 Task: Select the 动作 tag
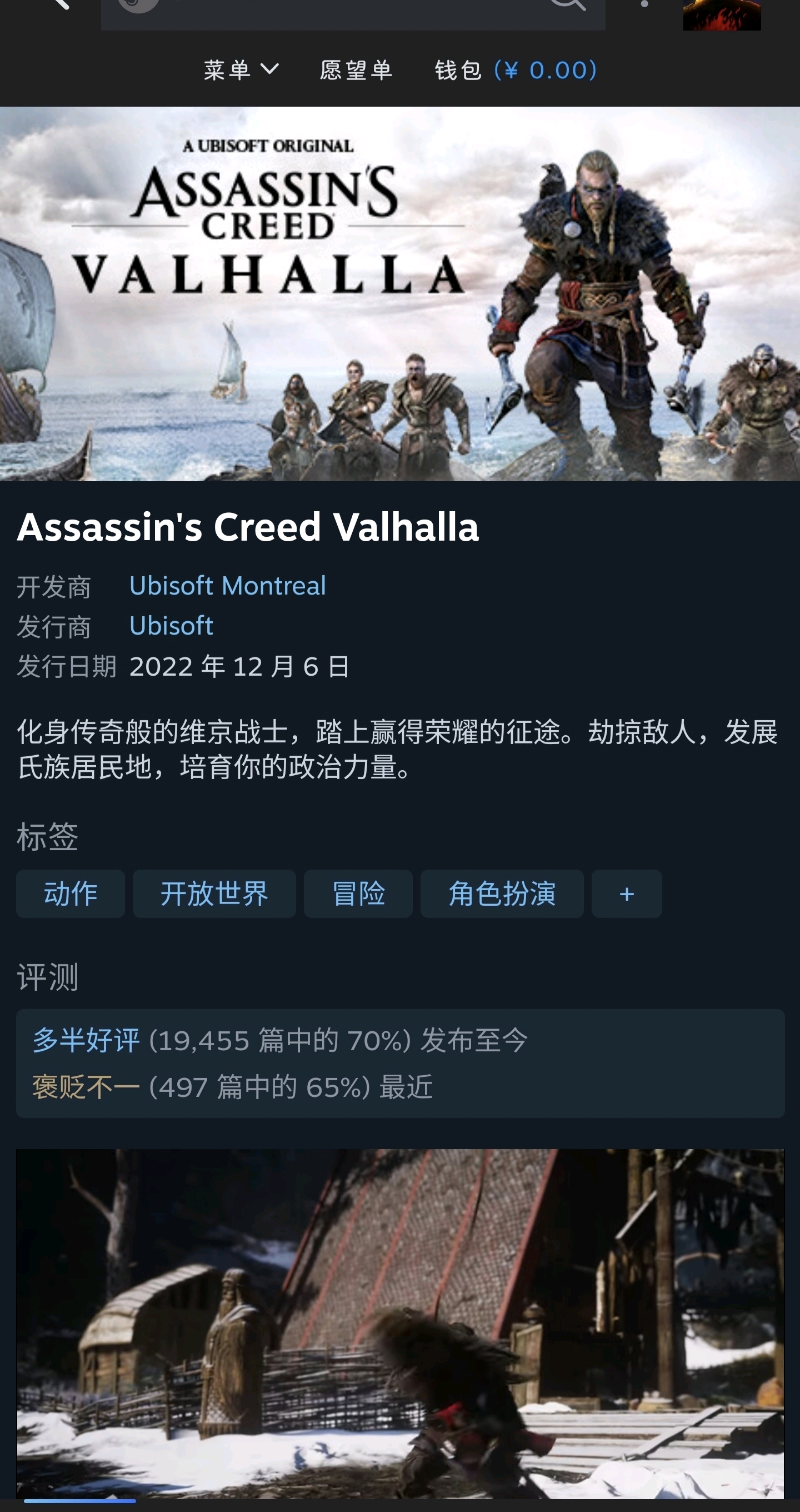[71, 894]
